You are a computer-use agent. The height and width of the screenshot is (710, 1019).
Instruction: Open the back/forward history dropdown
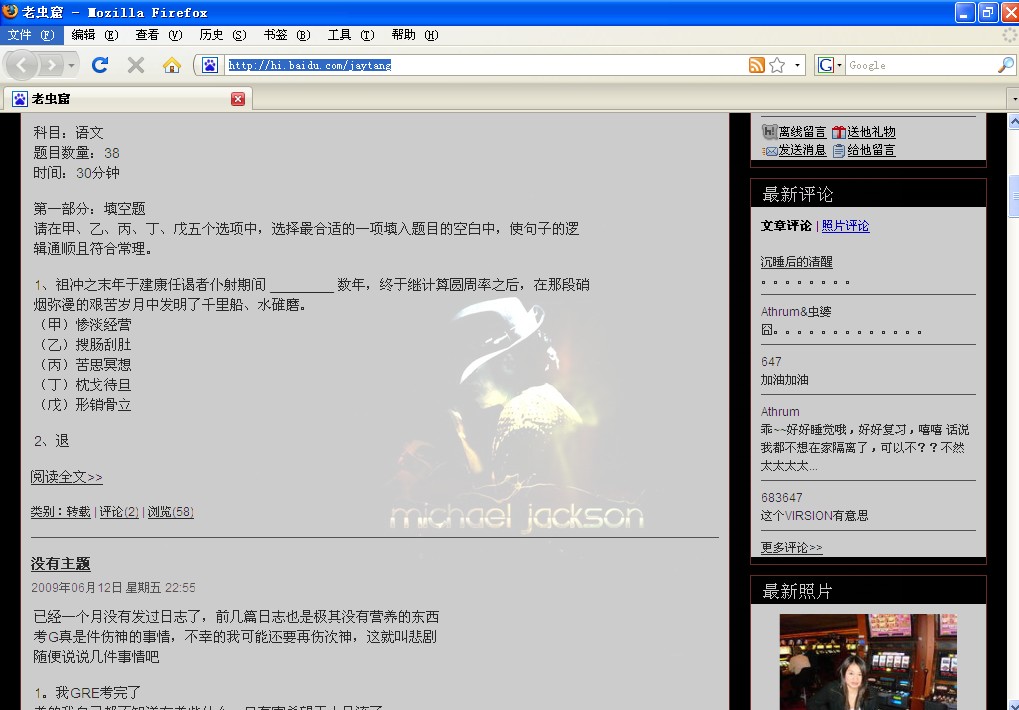(71, 65)
